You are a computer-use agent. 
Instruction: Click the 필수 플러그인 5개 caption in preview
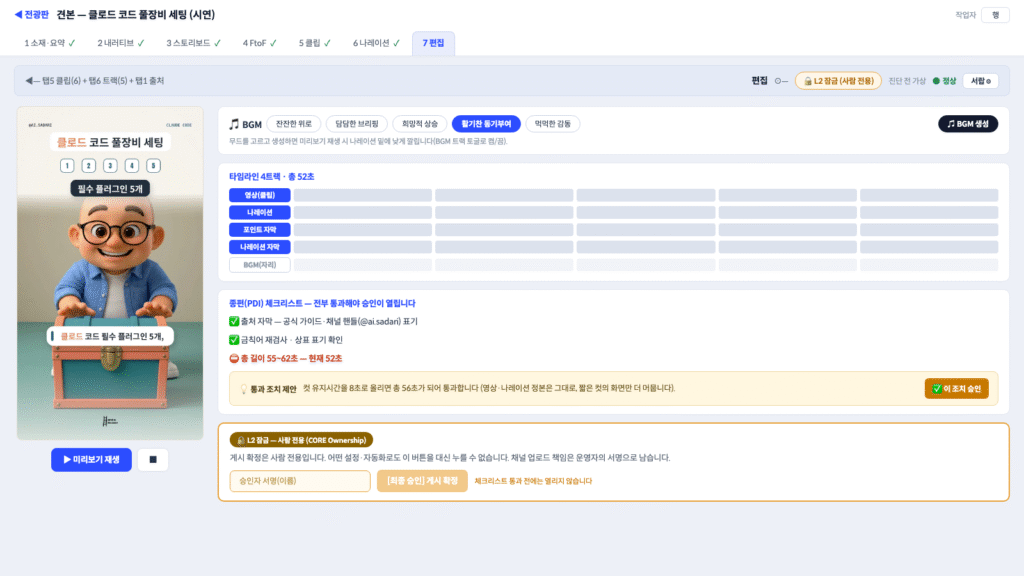click(x=110, y=189)
